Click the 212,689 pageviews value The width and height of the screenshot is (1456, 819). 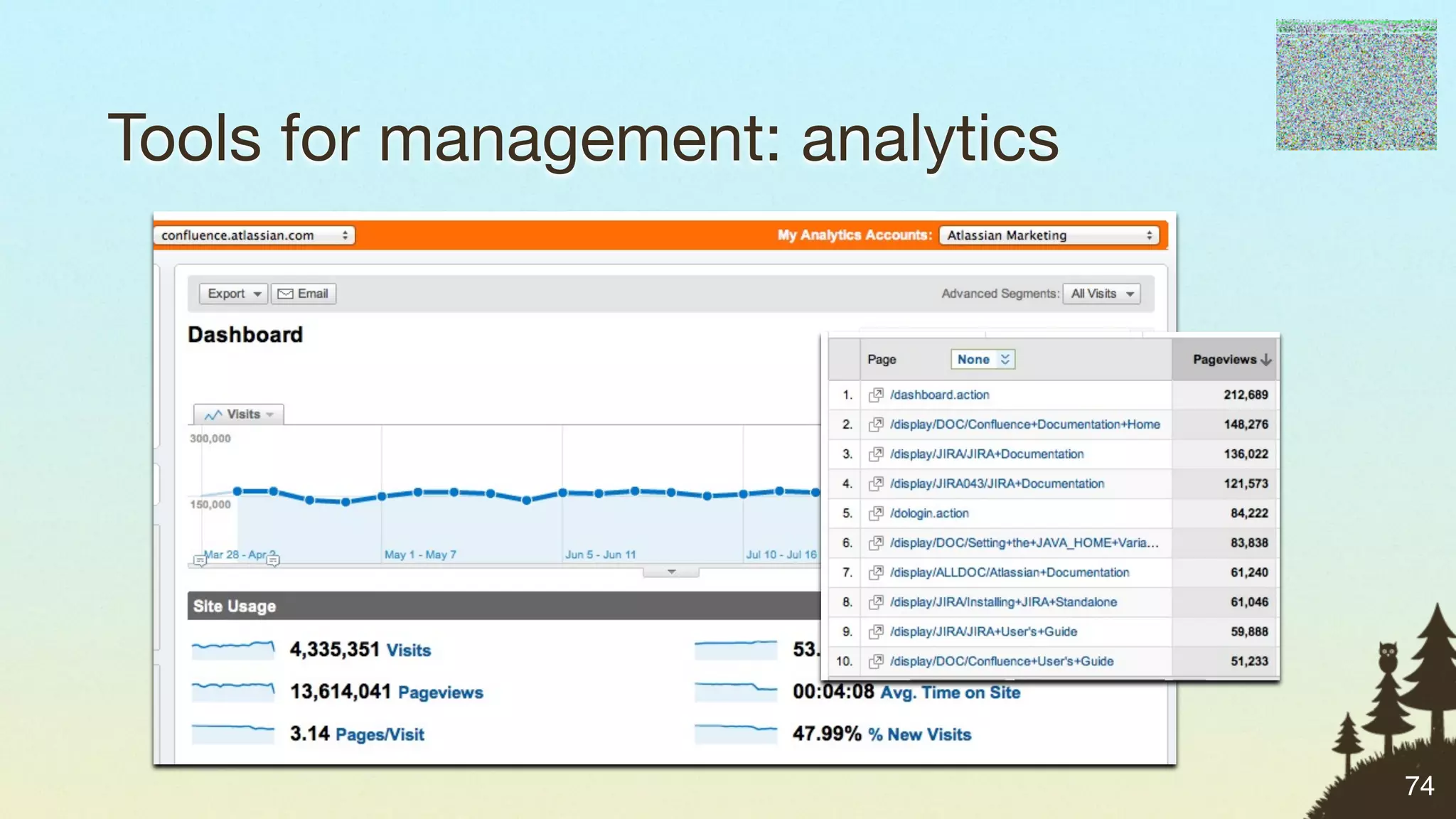click(1246, 395)
